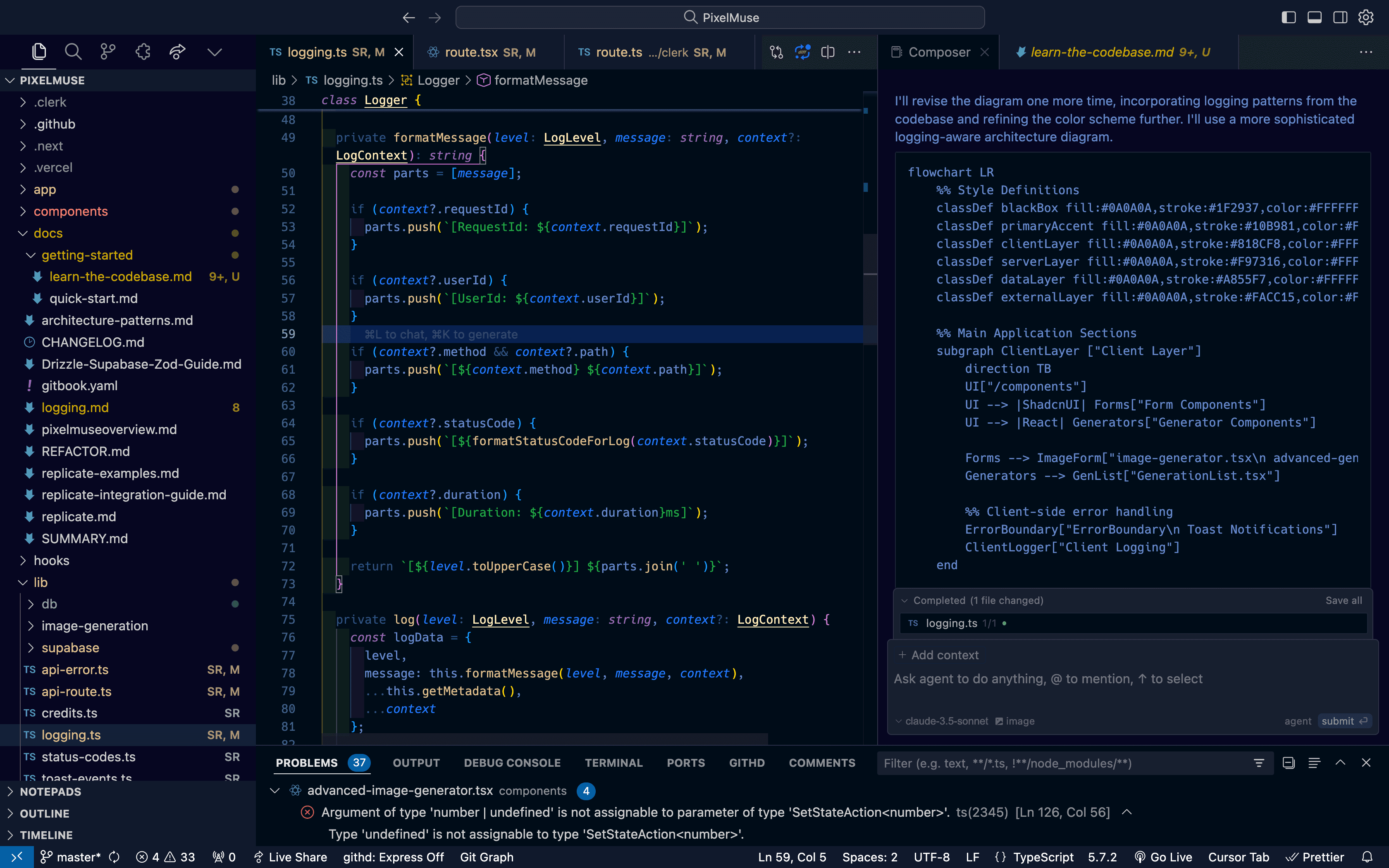Image resolution: width=1389 pixels, height=868 pixels.
Task: Switch to the DEBUG CONSOLE tab
Action: coord(512,763)
